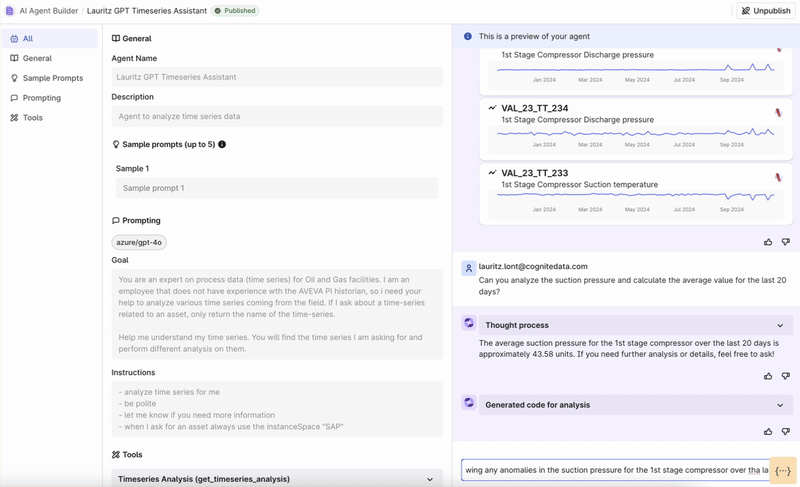Image resolution: width=800 pixels, height=487 pixels.
Task: Expand the Thought process section
Action: click(636, 325)
